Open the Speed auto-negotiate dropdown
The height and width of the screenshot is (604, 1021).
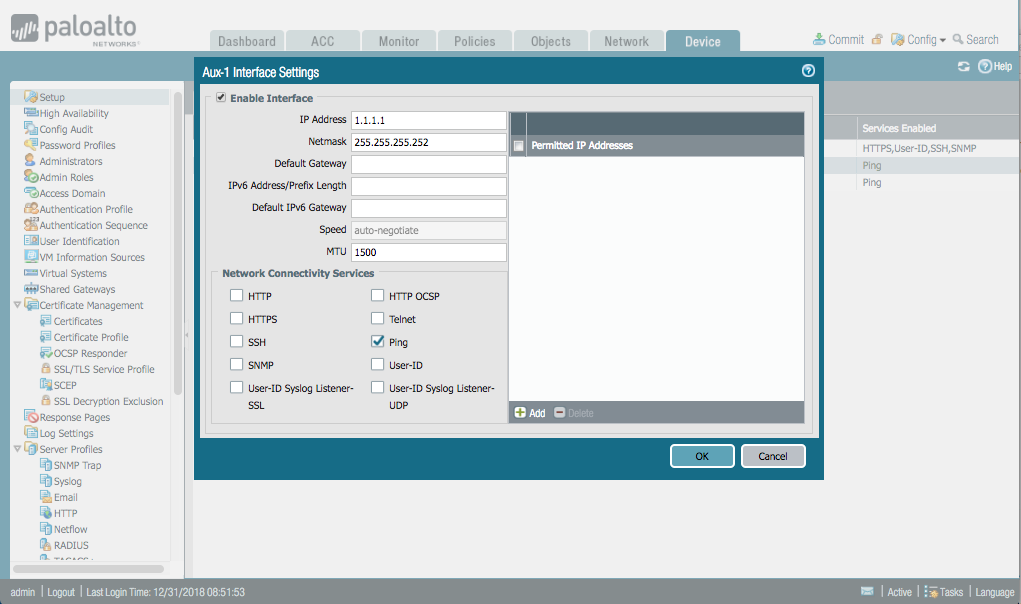coord(428,230)
